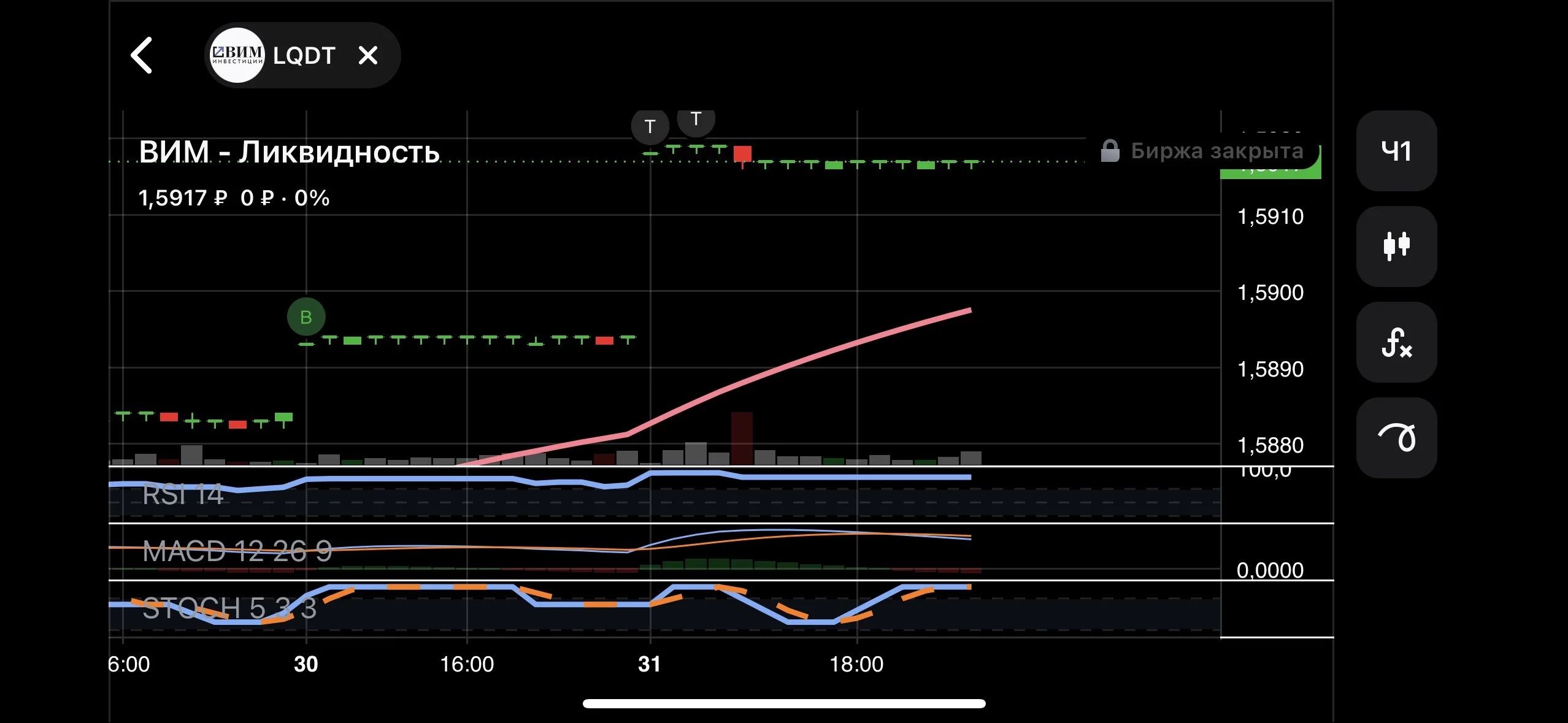Tap the 1,5917 ₽ price value
1568x723 pixels.
pyautogui.click(x=183, y=198)
